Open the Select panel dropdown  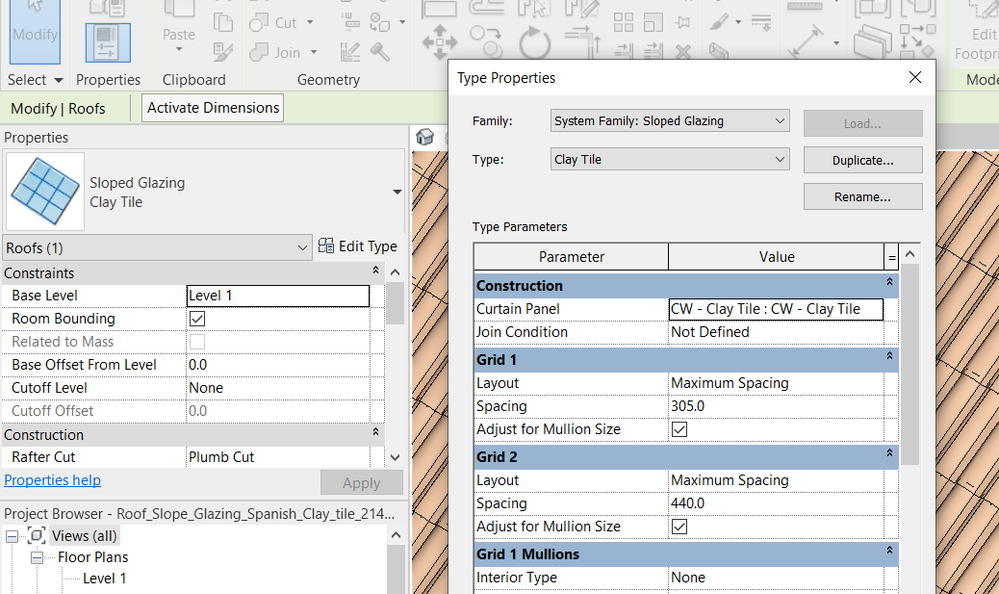pos(35,80)
